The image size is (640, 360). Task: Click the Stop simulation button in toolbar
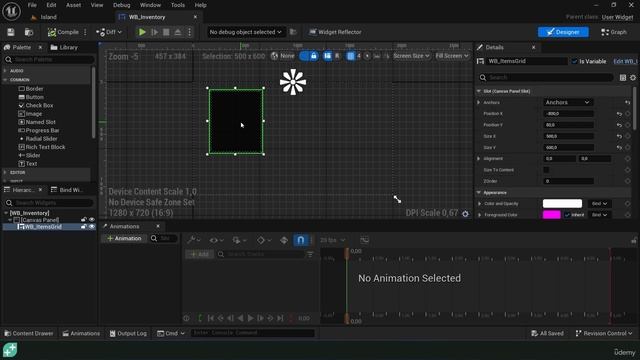(x=166, y=32)
